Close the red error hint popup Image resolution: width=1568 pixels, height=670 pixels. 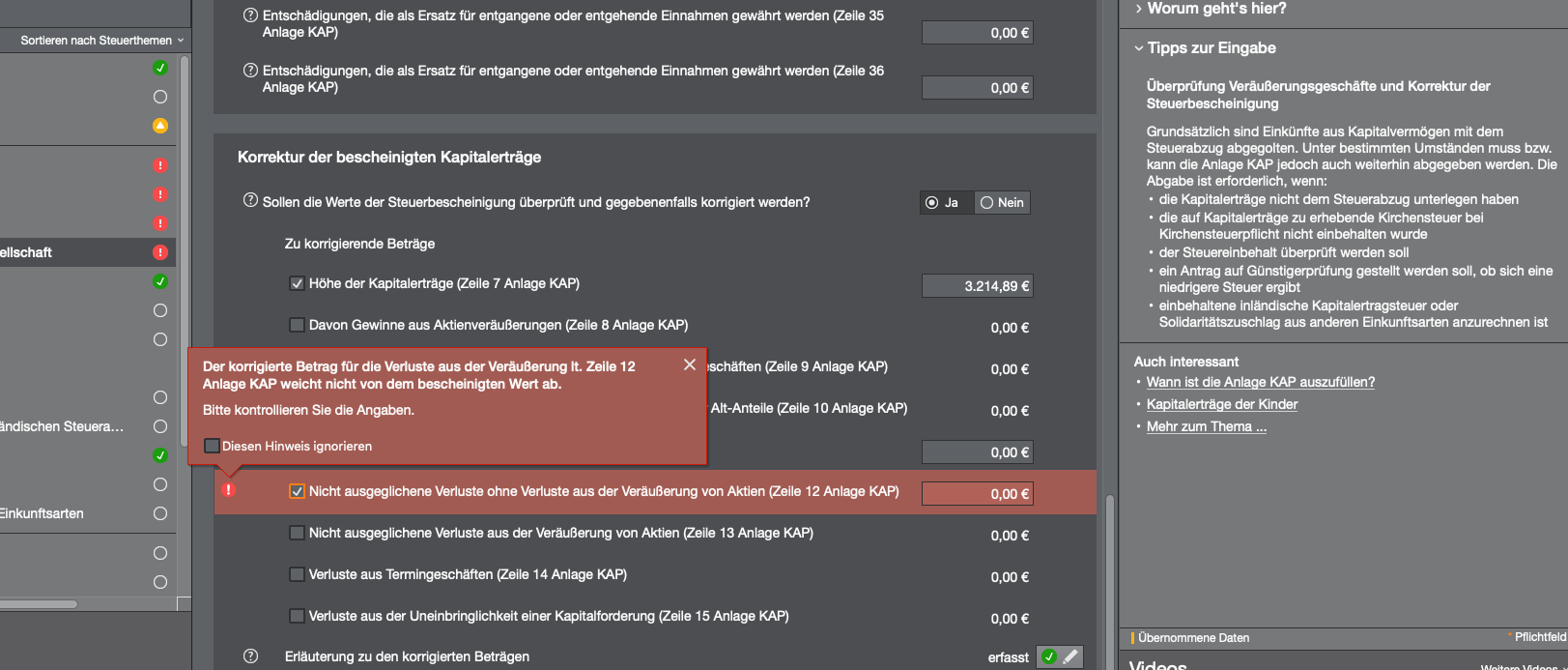689,364
